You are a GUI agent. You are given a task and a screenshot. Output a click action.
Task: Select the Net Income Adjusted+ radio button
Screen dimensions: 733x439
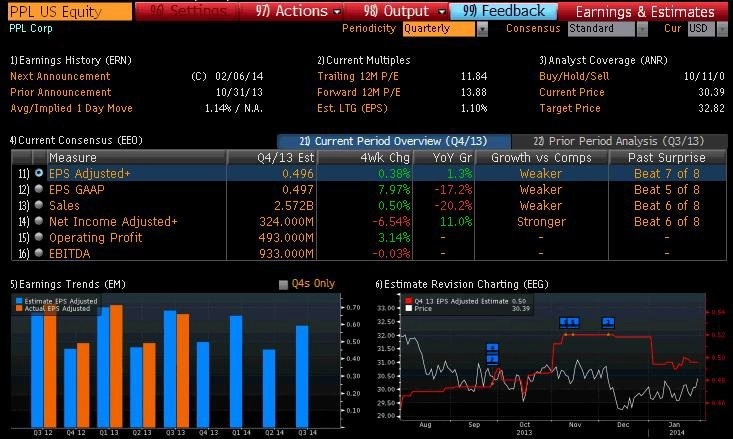(39, 221)
